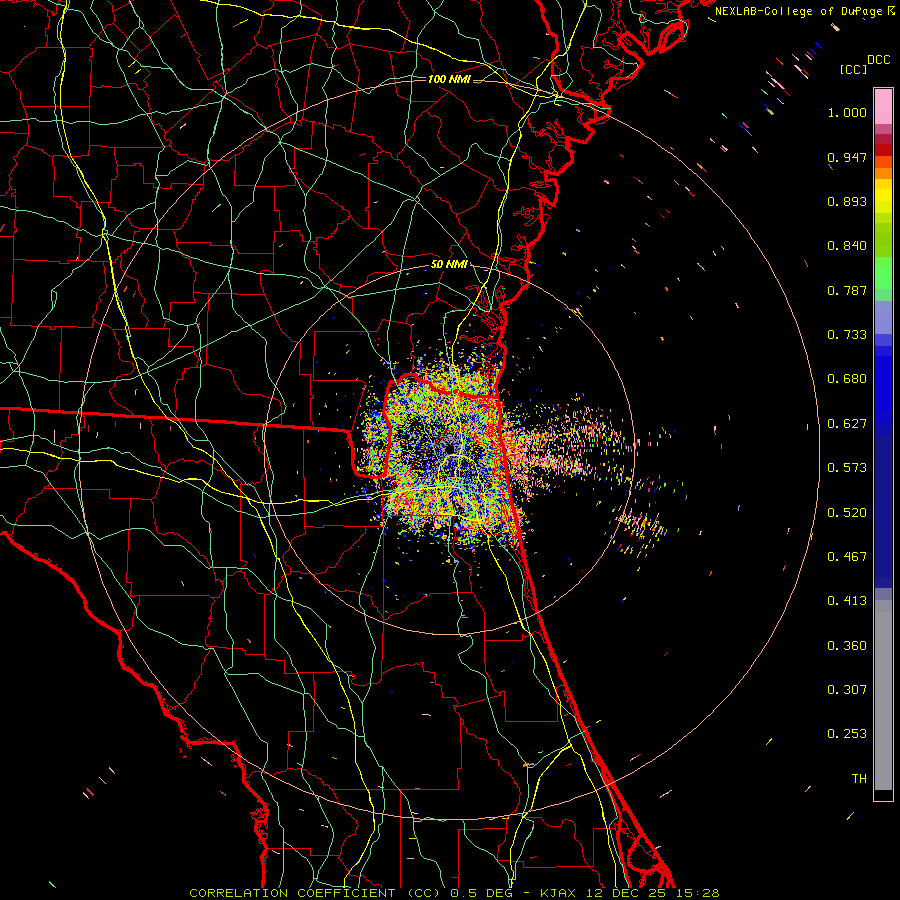Select the 0.413 scale value

point(847,601)
